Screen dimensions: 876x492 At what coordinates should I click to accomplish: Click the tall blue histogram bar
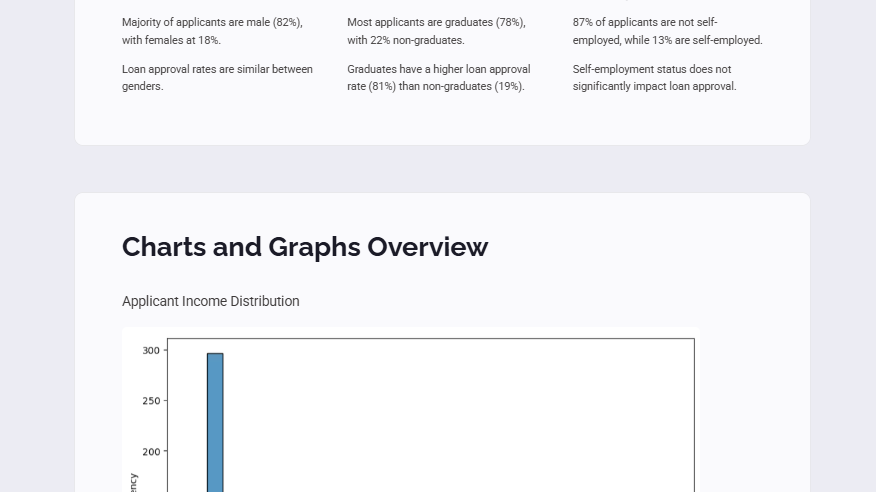[x=215, y=422]
